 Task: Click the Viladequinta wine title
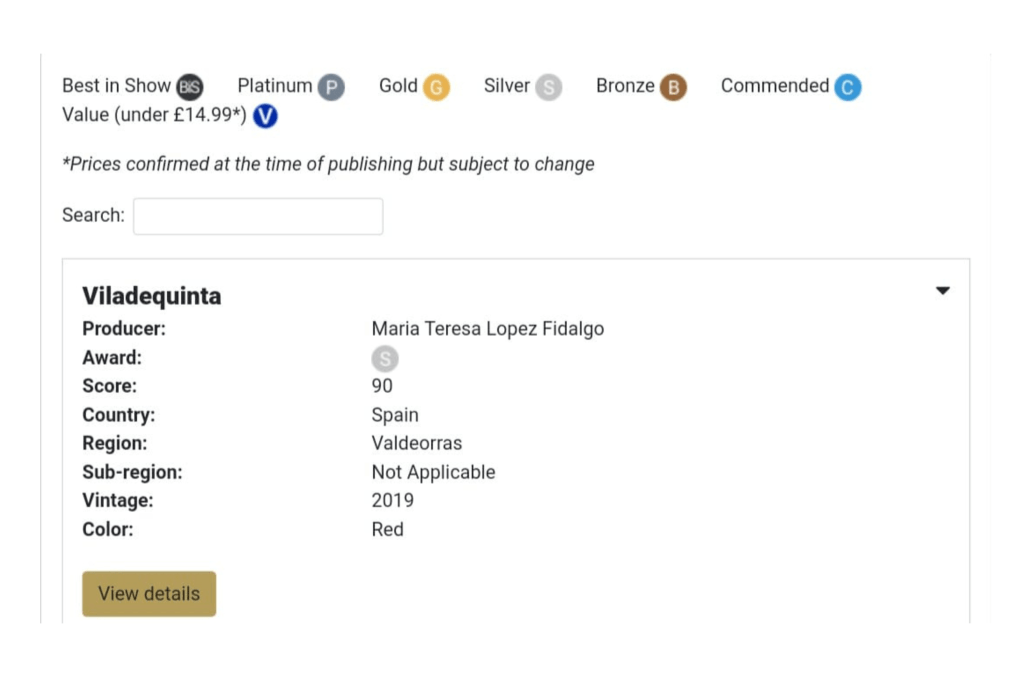[x=151, y=296]
